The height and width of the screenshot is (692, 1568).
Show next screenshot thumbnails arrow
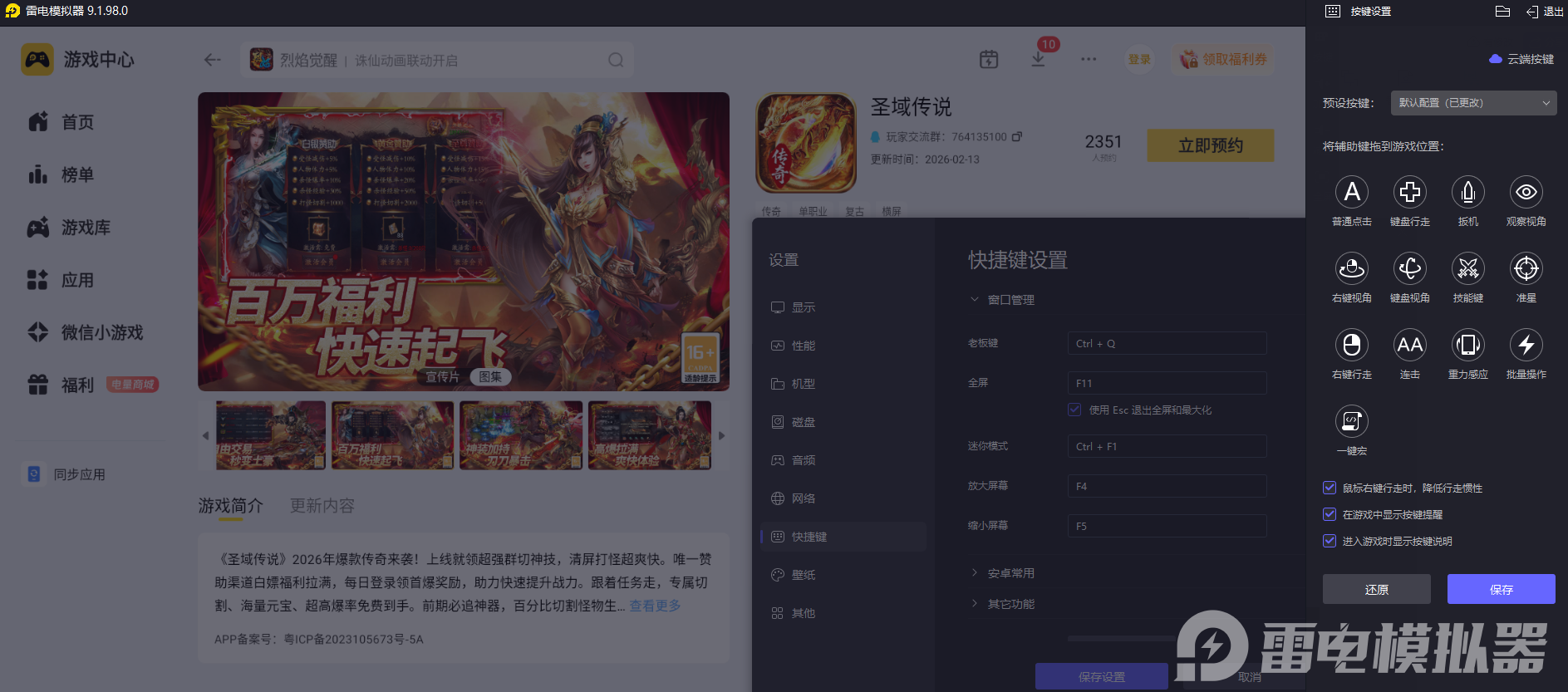point(722,435)
